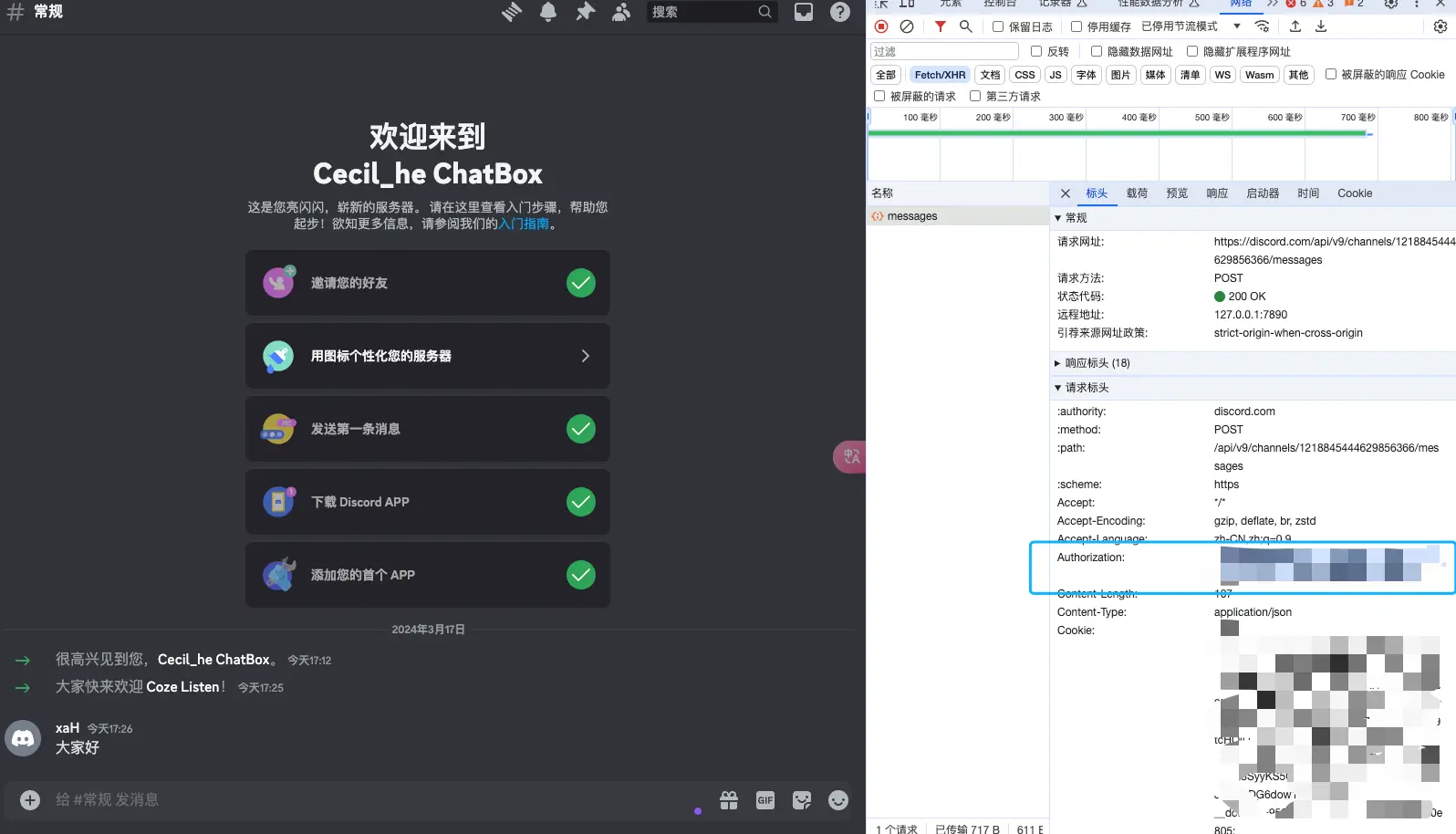Open DevTools three-dot more menu

click(x=1416, y=4)
